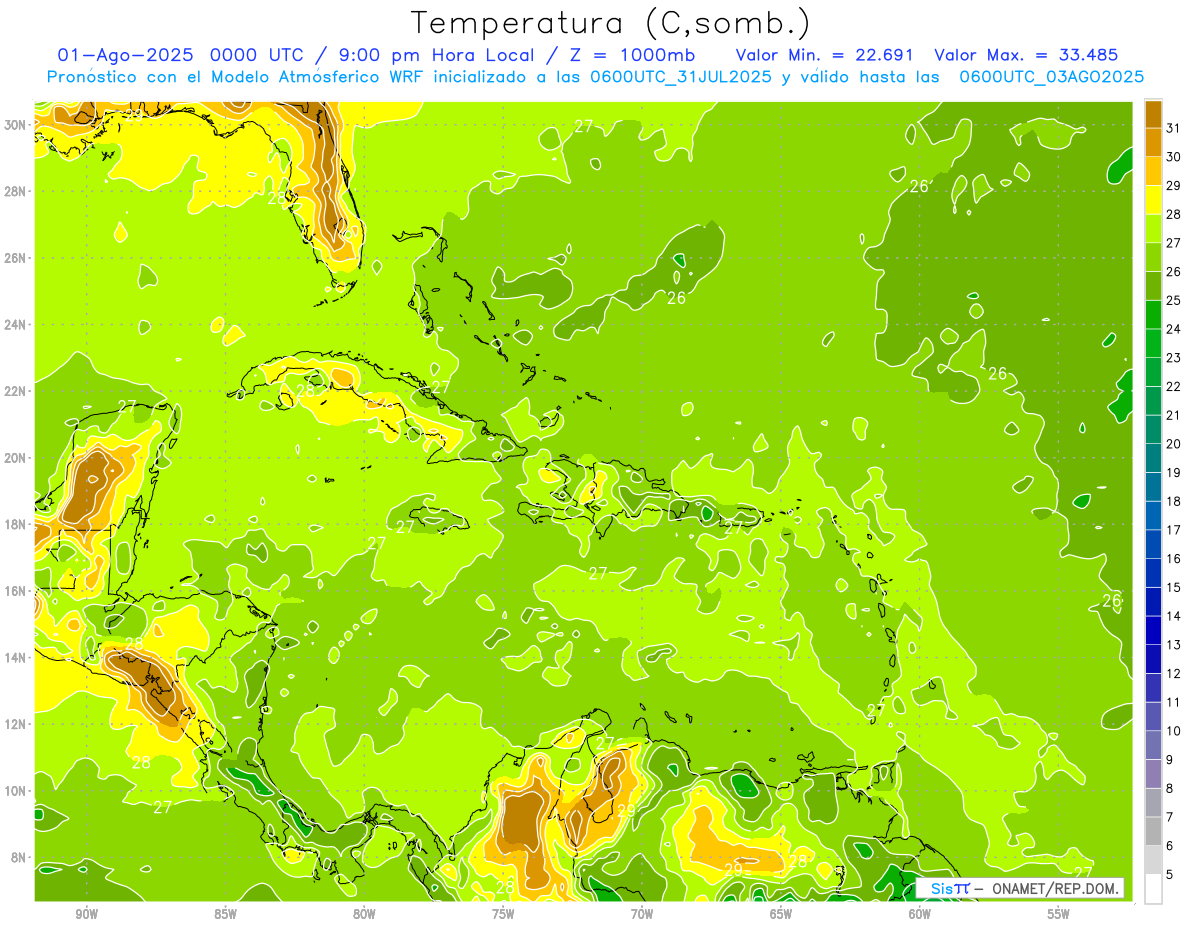Pick the yellow legend swatch between 28 and 29
This screenshot has width=1200, height=927.
point(1153,200)
